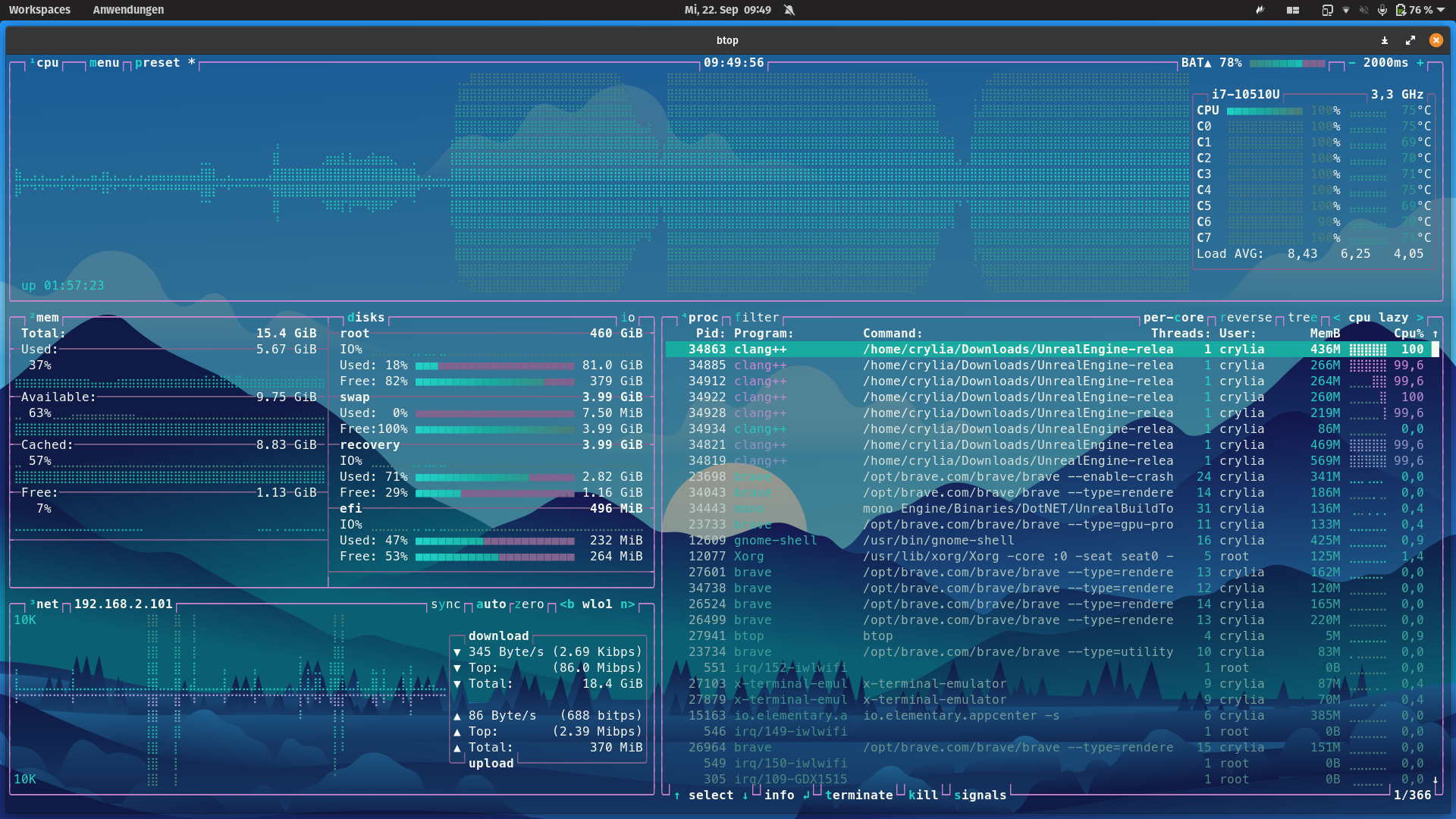
Task: Activate the process filter field
Action: (x=757, y=318)
